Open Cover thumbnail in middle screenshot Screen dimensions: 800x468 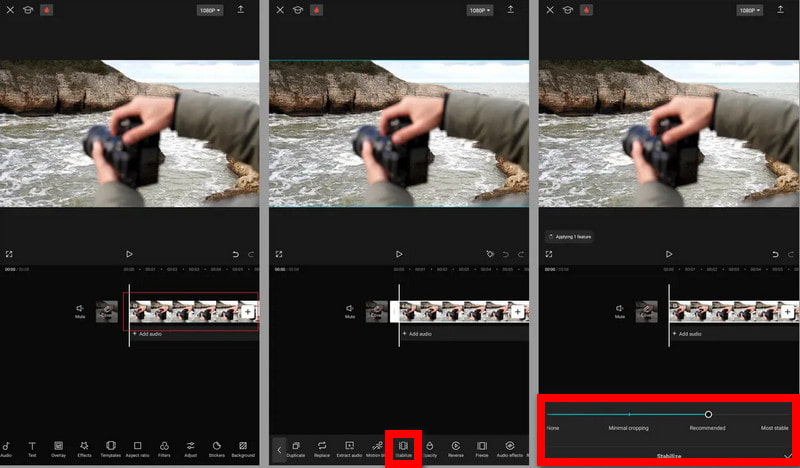click(377, 311)
